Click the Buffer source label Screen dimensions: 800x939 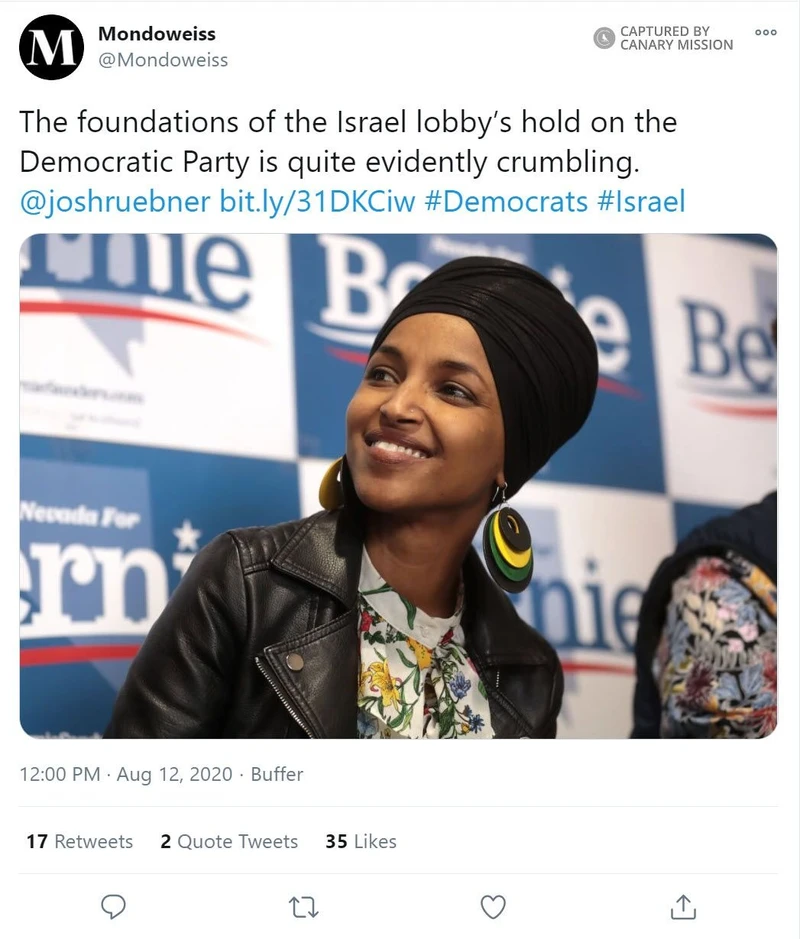point(277,774)
